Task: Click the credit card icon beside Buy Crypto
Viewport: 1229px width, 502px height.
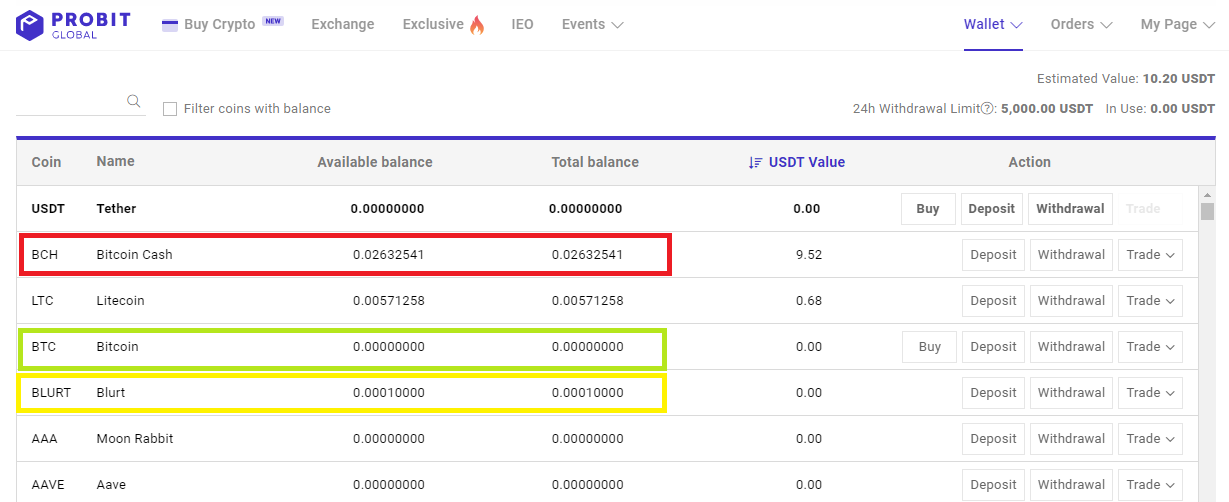Action: (170, 25)
